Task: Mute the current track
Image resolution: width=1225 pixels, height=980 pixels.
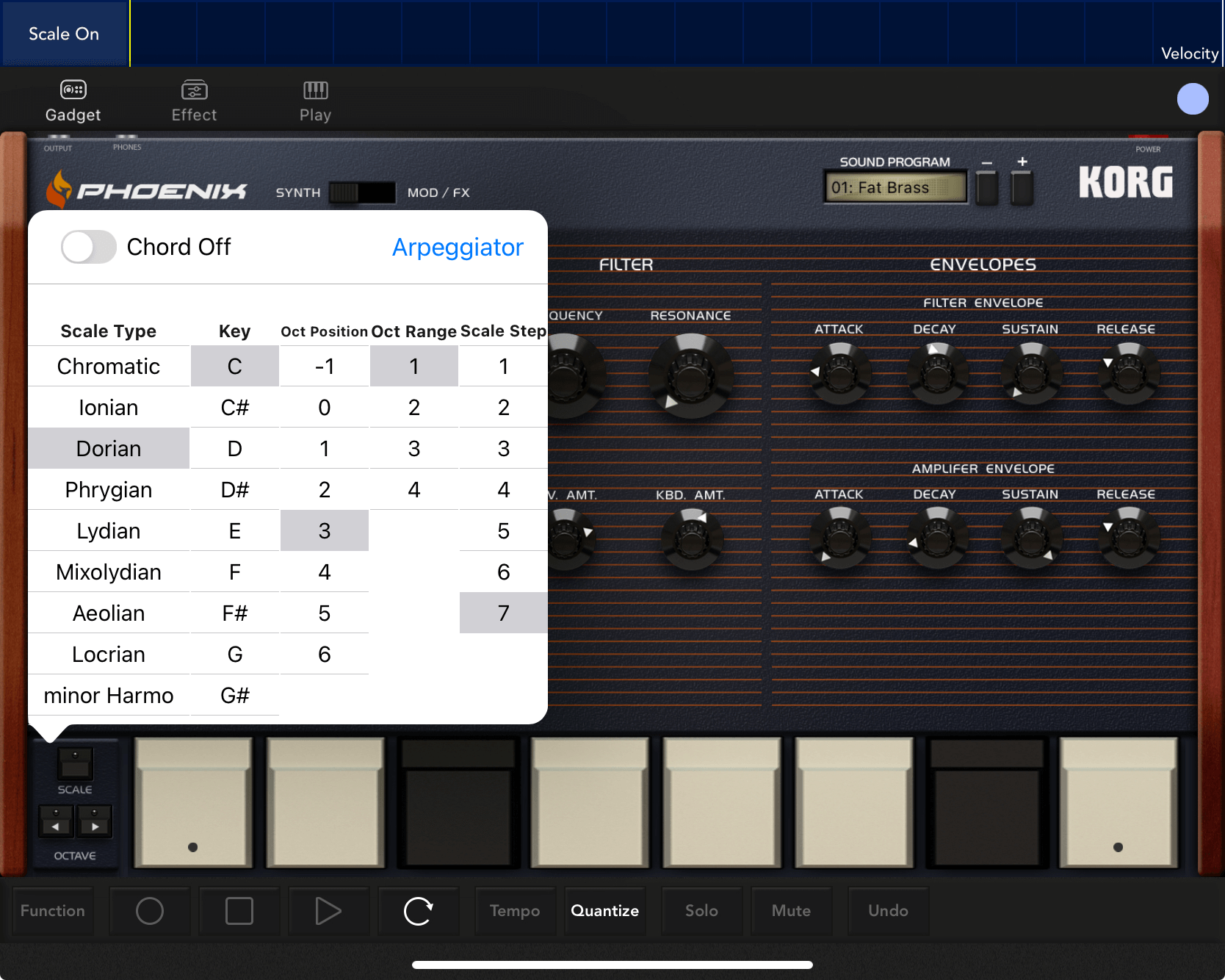Action: (792, 911)
